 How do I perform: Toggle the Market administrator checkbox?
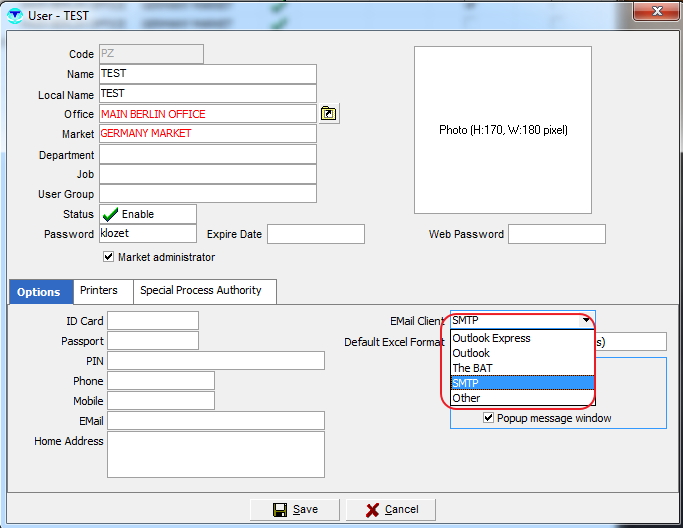[x=109, y=257]
